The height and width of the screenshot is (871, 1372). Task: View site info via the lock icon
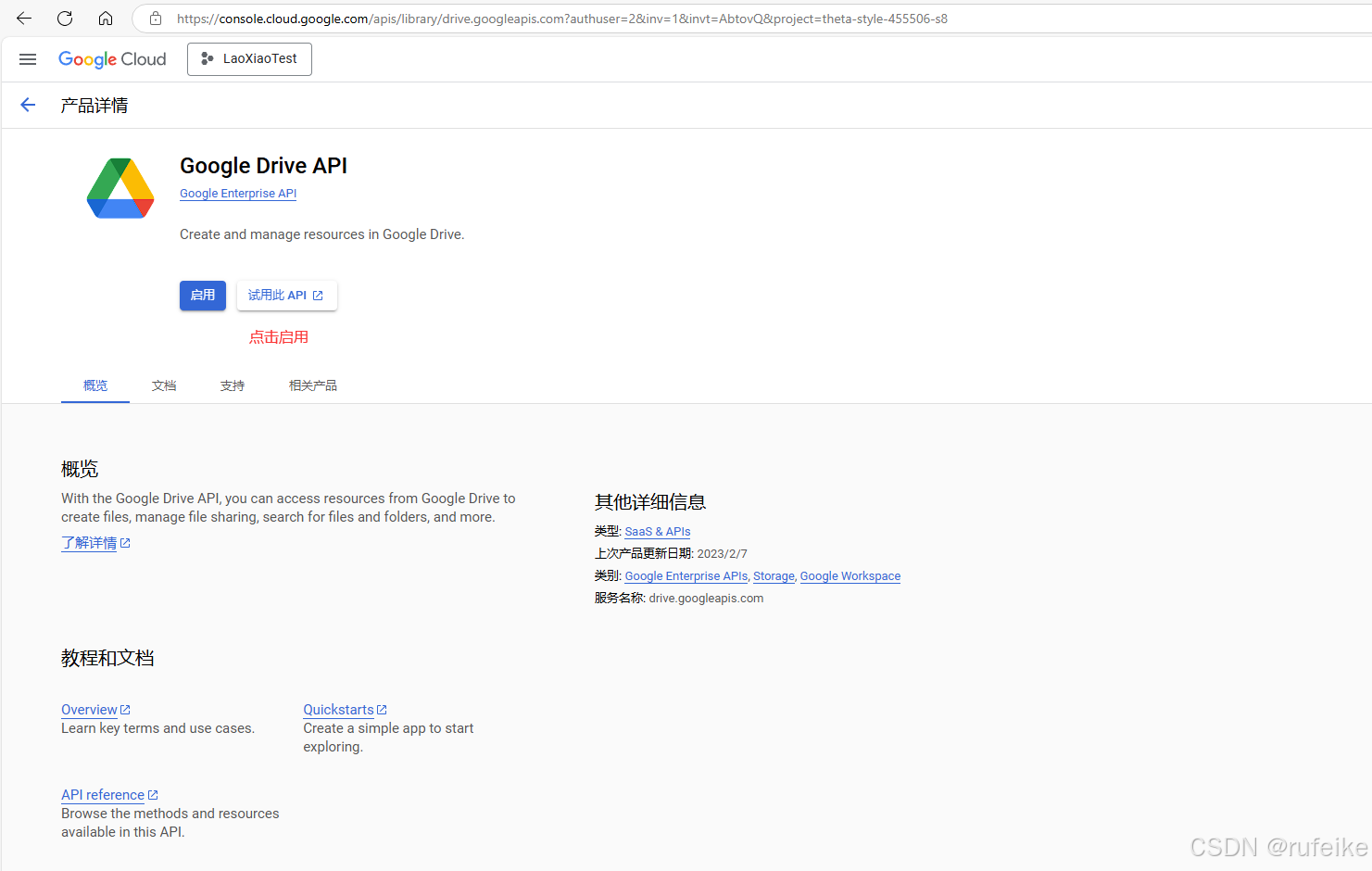click(156, 19)
